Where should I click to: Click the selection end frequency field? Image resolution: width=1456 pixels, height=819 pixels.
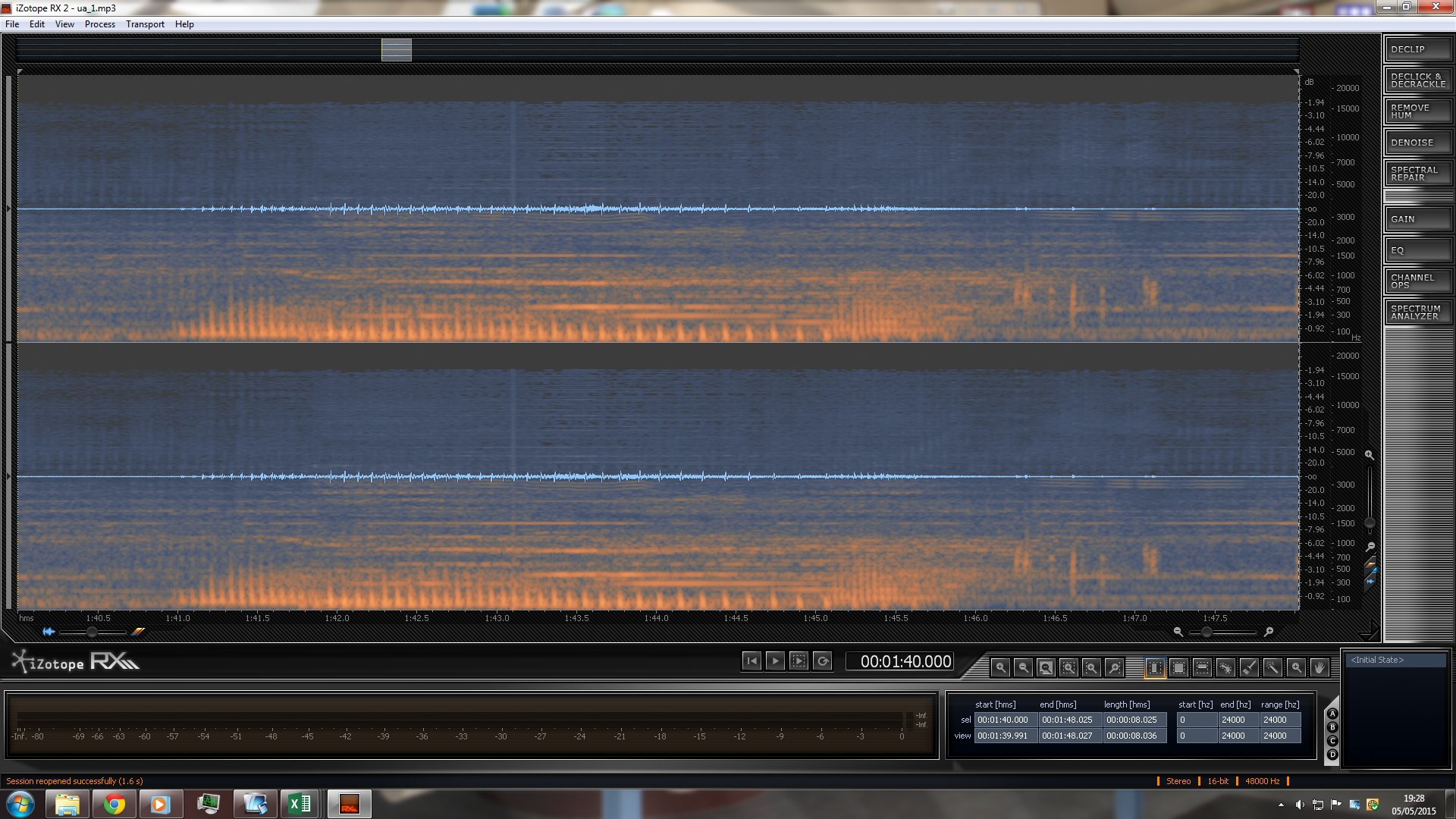(x=1238, y=720)
